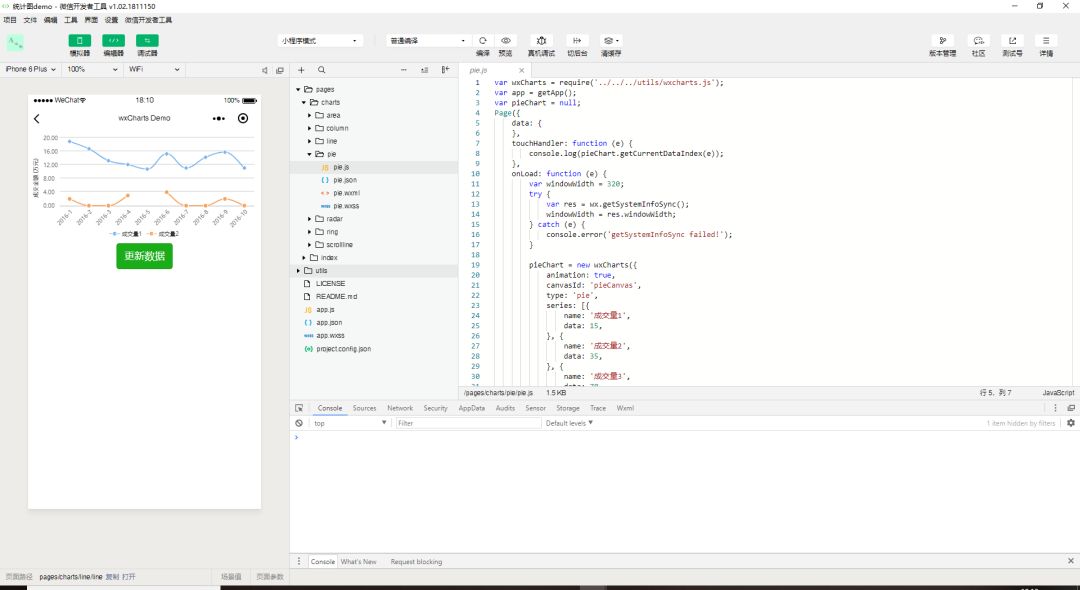Open the 100% zoom dropdown

pyautogui.click(x=93, y=70)
